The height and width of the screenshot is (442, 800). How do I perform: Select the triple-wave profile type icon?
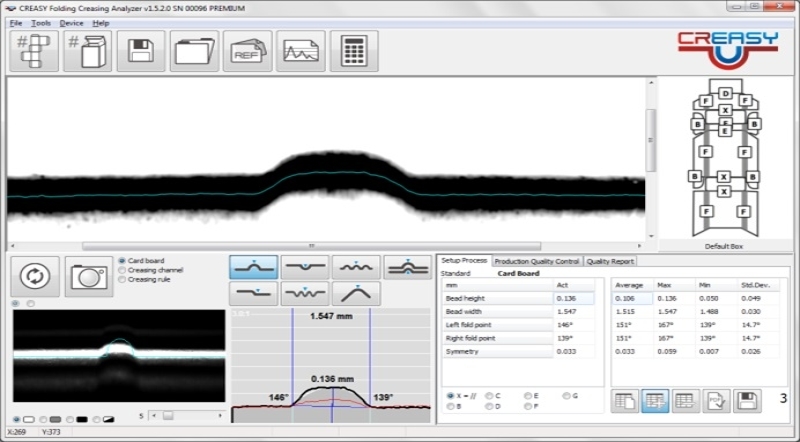click(356, 267)
